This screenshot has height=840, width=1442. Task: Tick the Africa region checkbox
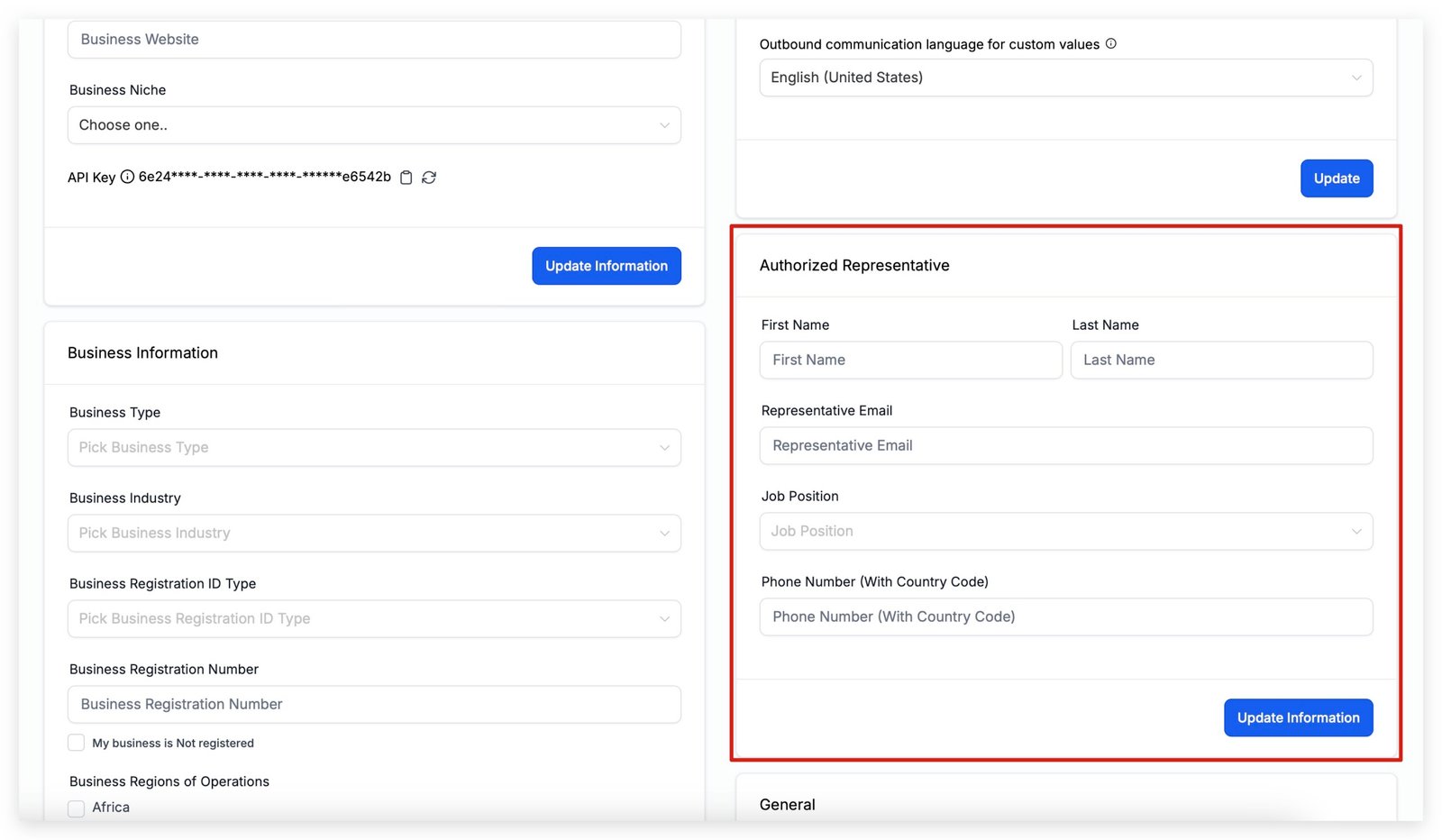(77, 808)
